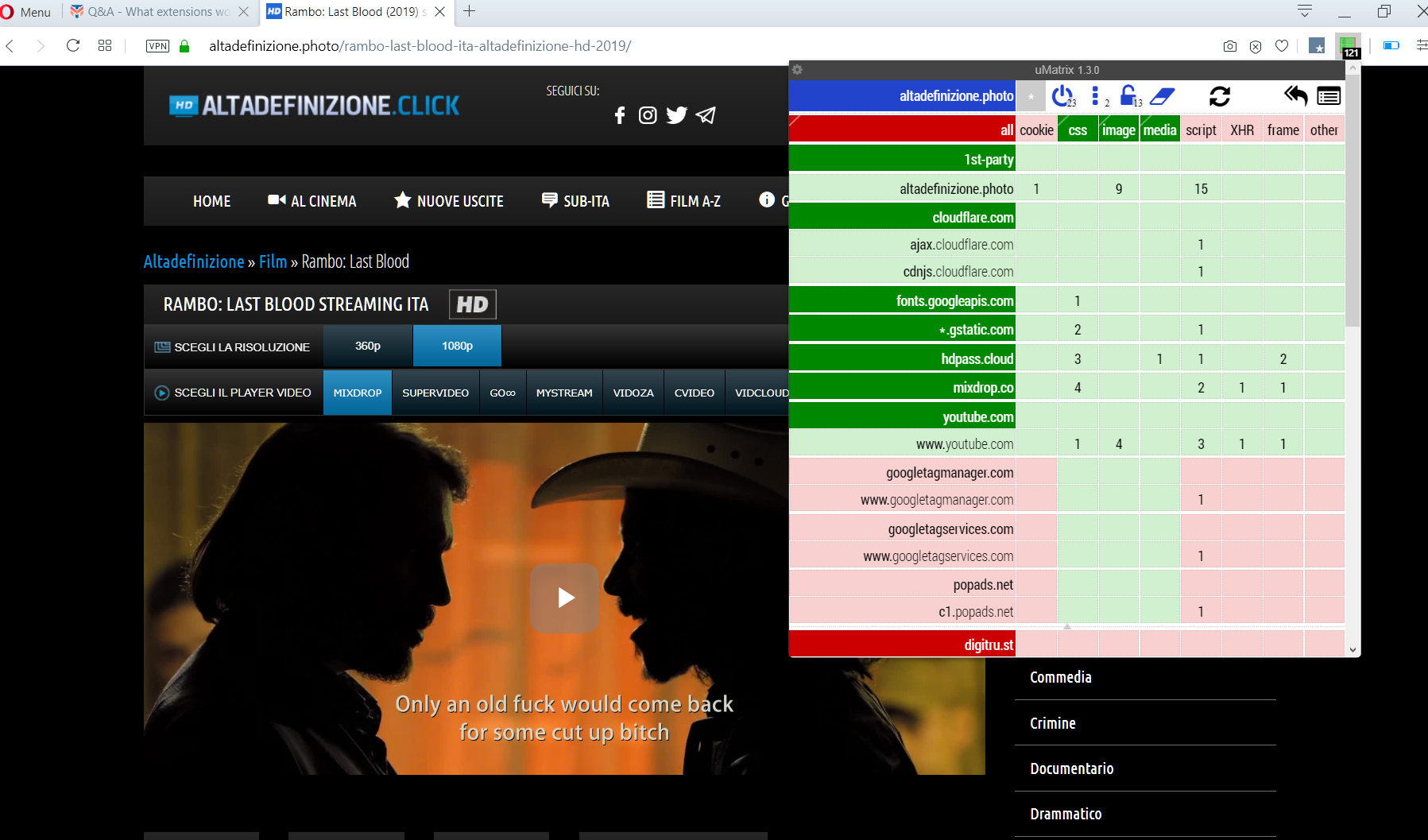1428x840 pixels.
Task: Open the uMatrix logger icon
Action: pyautogui.click(x=1329, y=96)
